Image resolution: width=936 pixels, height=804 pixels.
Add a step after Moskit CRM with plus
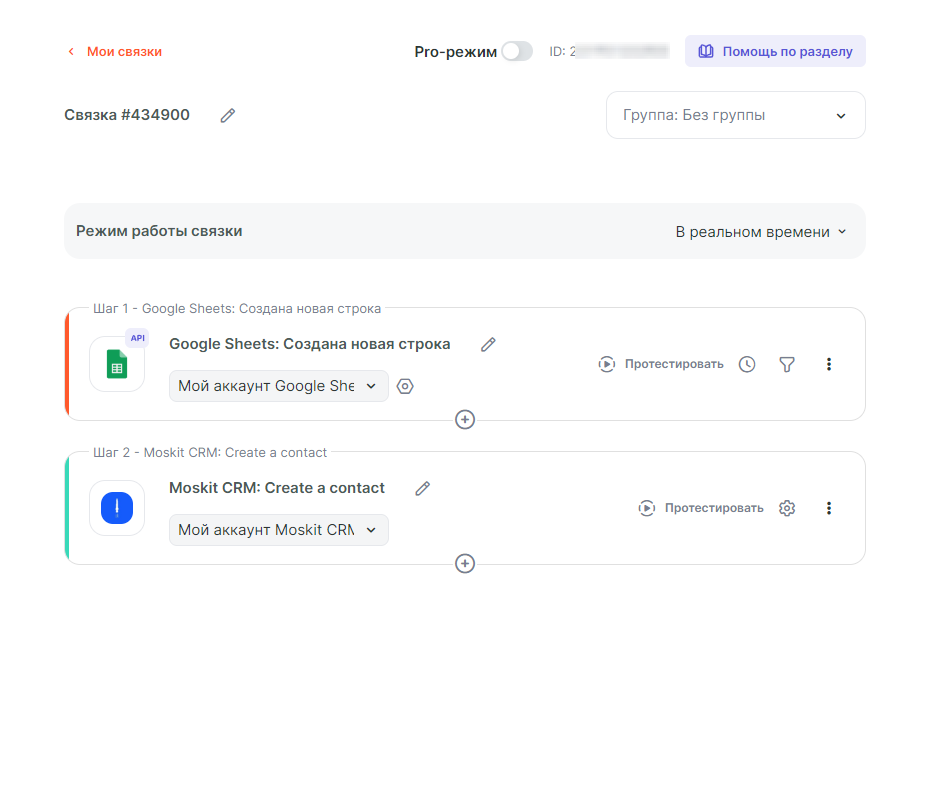pyautogui.click(x=465, y=564)
